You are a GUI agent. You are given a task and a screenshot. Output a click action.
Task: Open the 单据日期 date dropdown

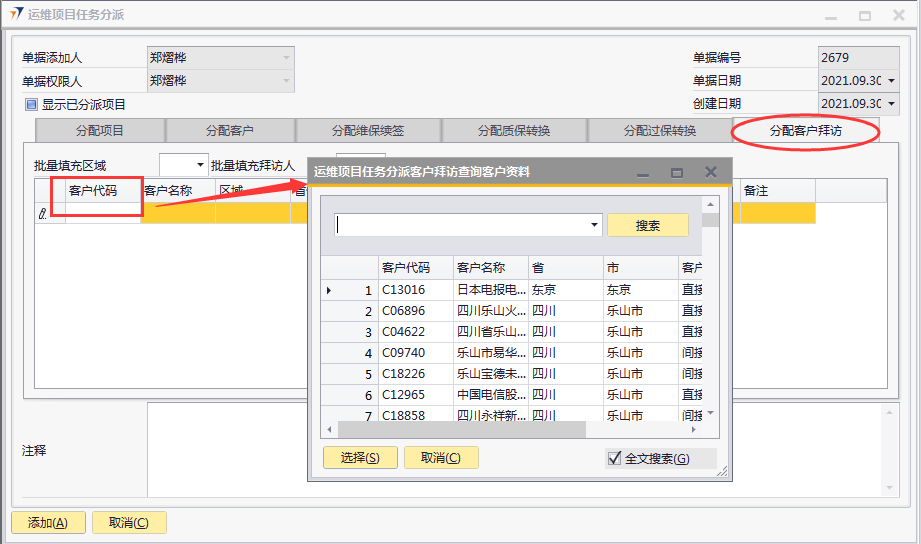(890, 81)
